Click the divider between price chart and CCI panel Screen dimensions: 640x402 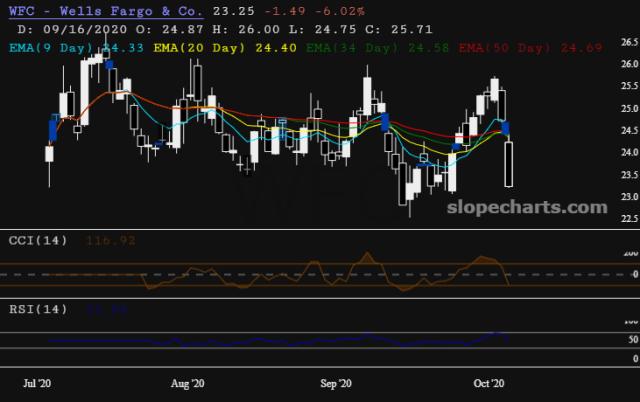(x=320, y=229)
